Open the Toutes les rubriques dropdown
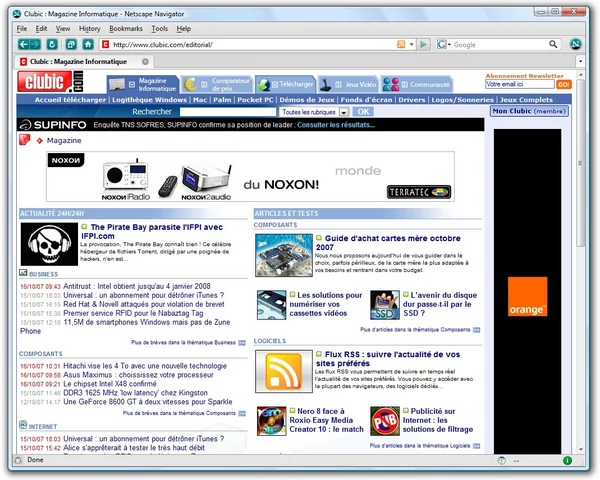600x480 pixels. [344, 112]
